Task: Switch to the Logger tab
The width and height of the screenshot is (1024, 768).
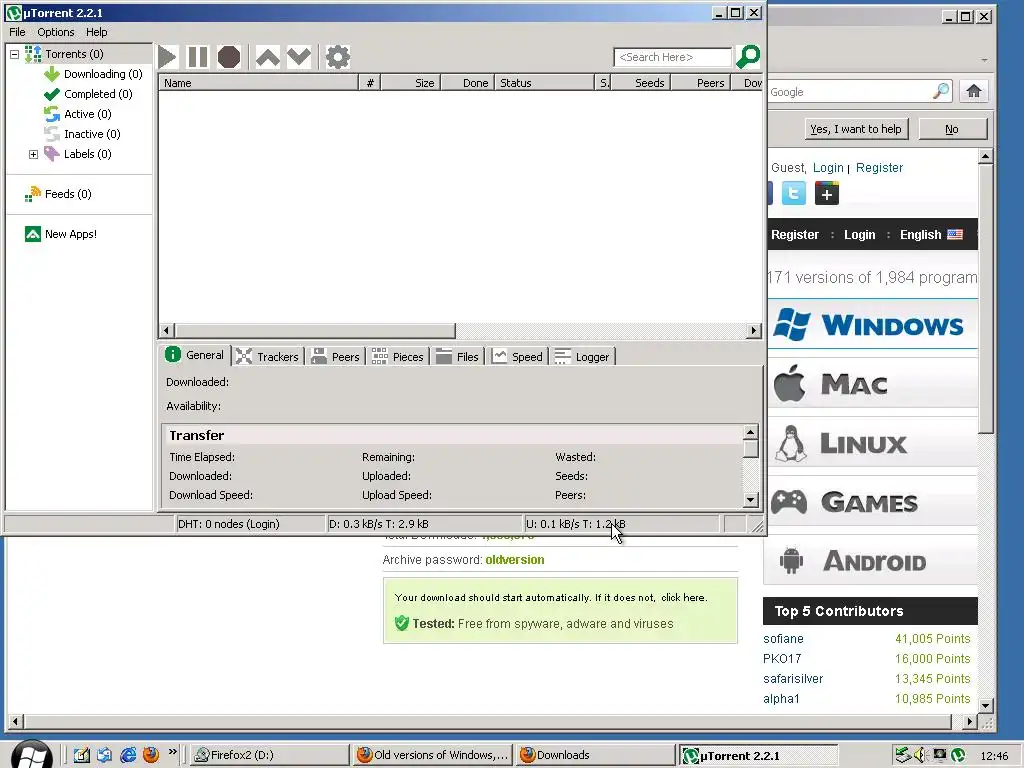Action: point(583,357)
